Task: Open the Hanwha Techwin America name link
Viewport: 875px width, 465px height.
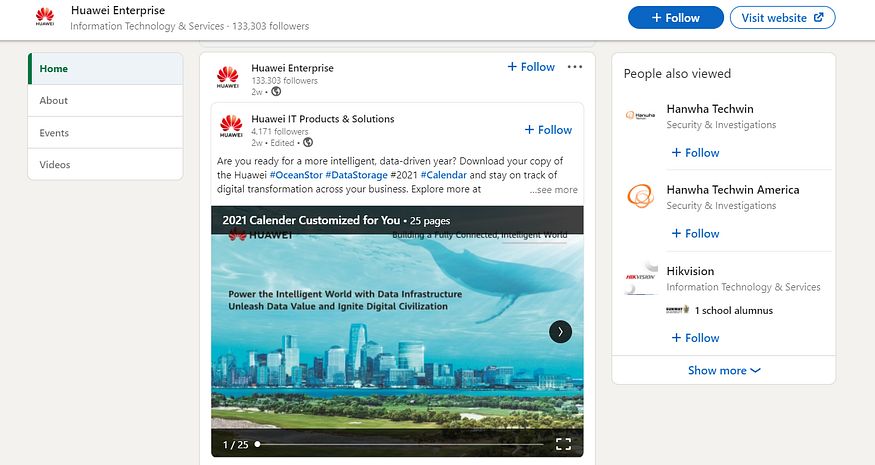Action: tap(733, 190)
